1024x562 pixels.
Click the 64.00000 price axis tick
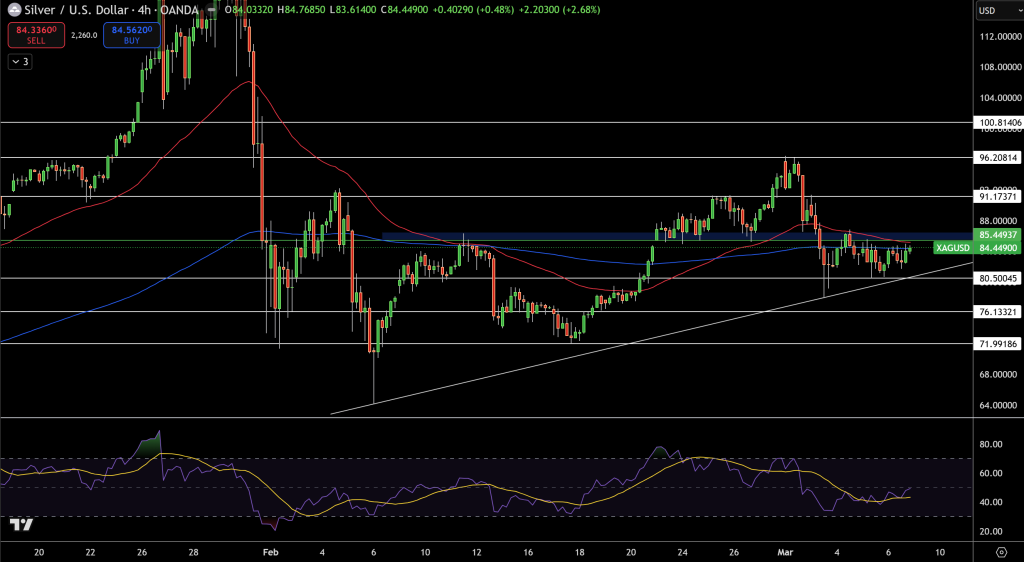point(999,405)
